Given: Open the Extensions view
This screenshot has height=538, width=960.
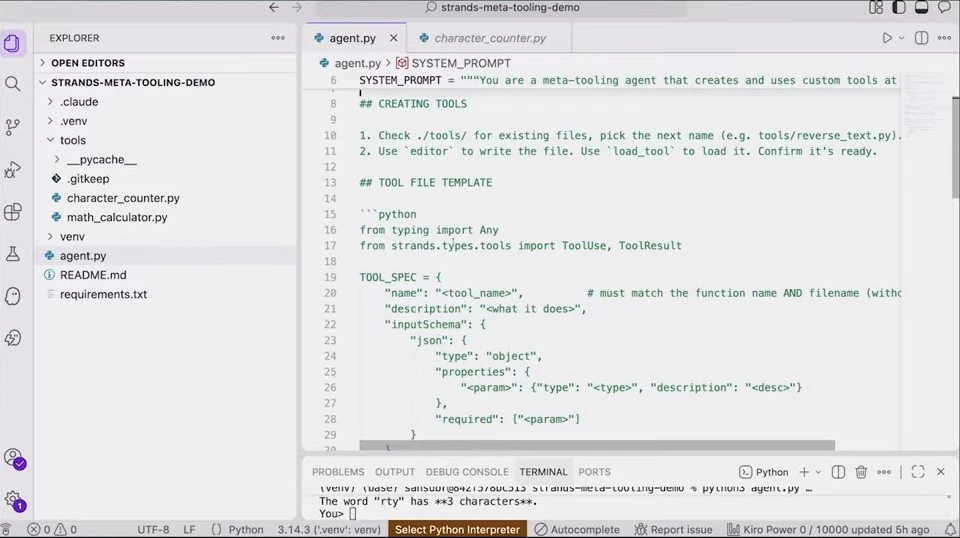Looking at the screenshot, I should click(12, 212).
